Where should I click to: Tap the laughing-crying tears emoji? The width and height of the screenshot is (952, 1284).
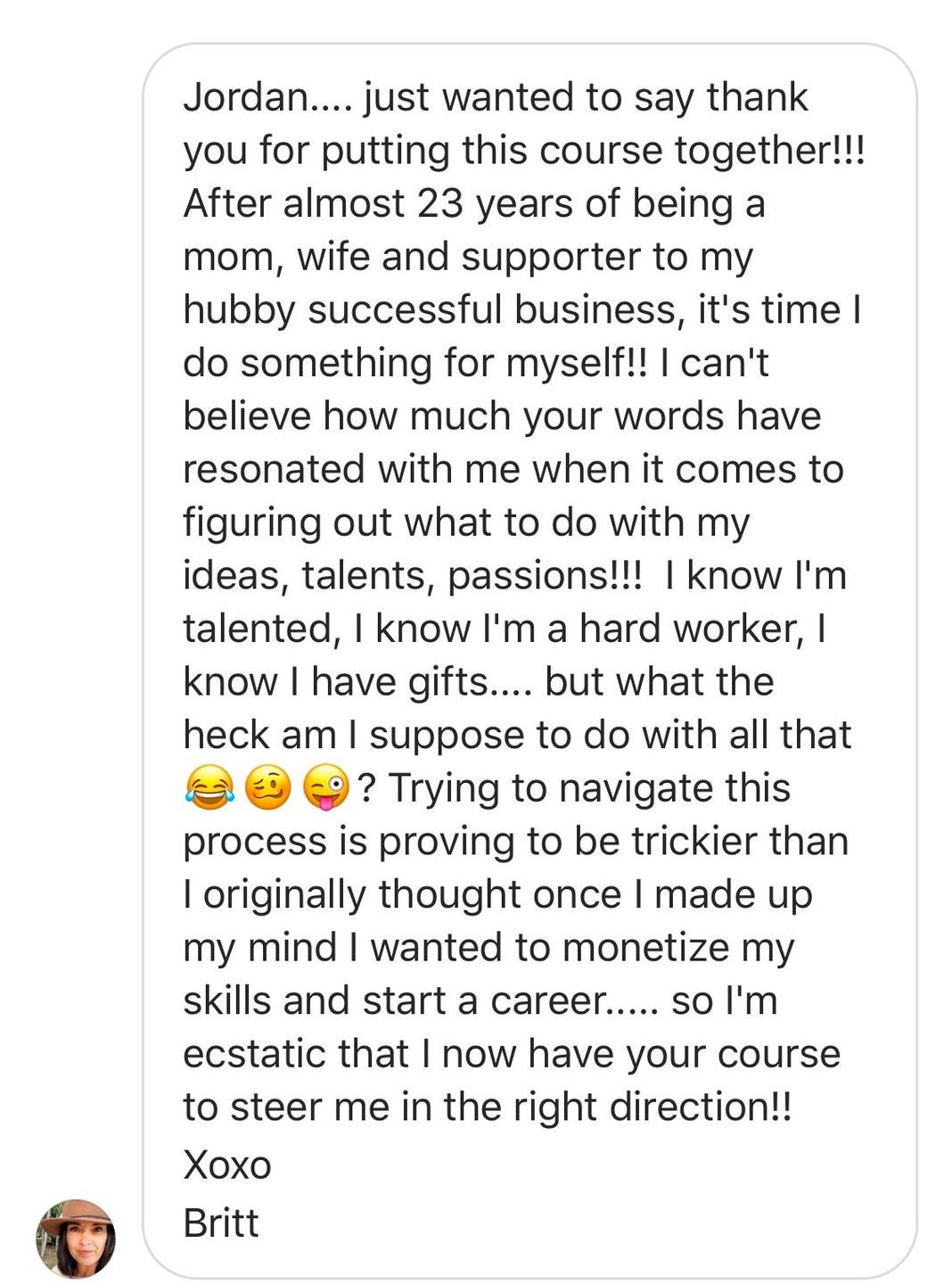pos(209,789)
